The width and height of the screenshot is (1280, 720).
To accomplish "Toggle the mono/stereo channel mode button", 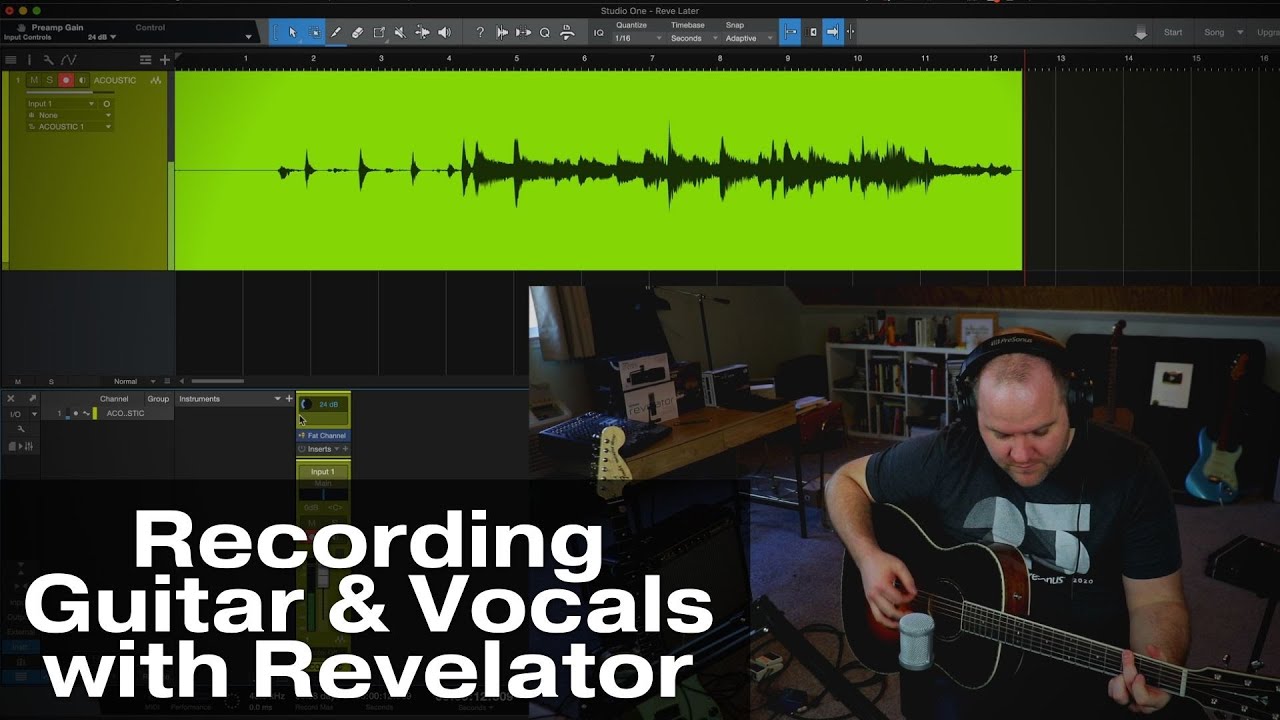I will click(107, 104).
